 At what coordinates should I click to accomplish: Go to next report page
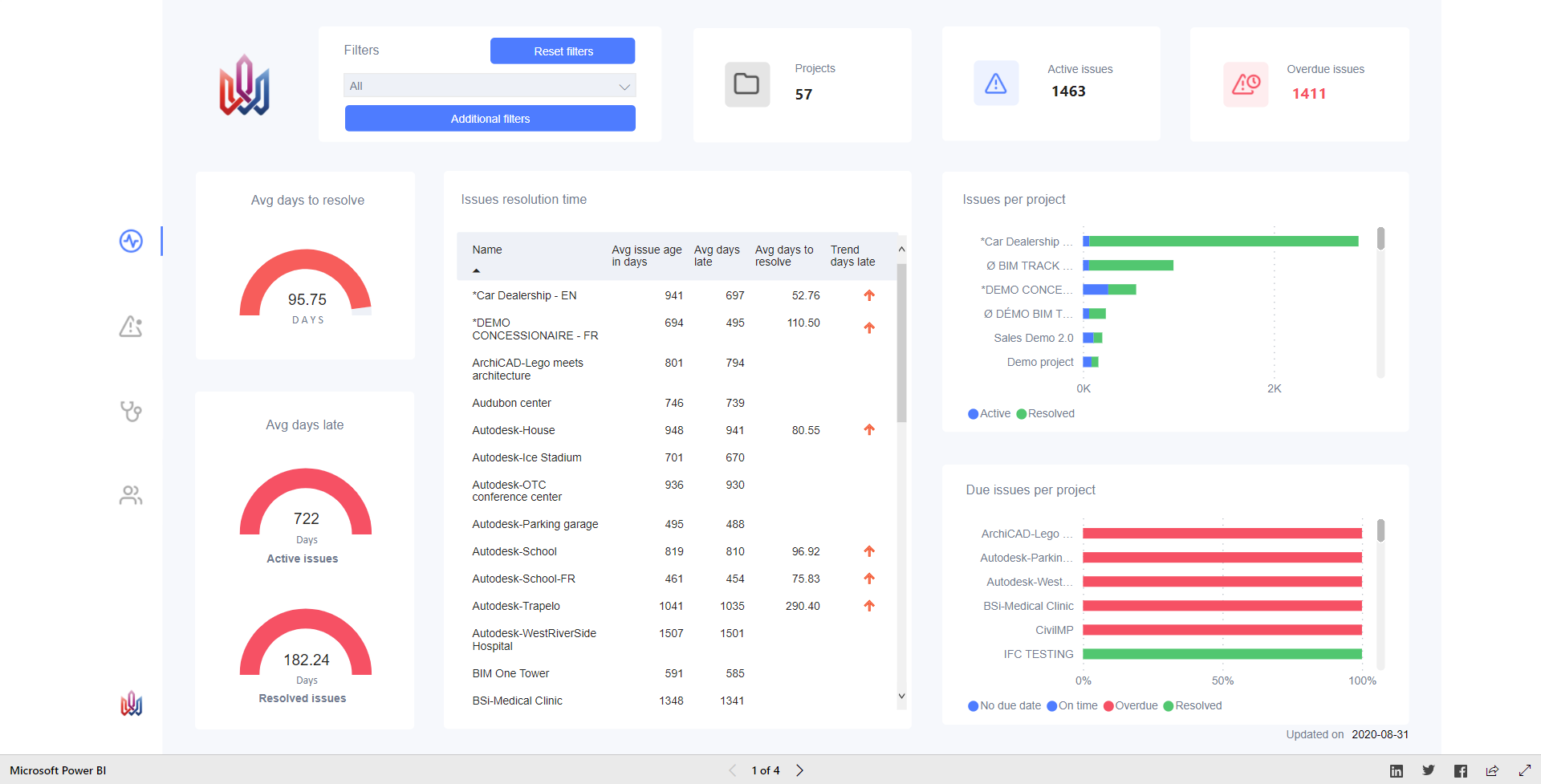[x=799, y=770]
